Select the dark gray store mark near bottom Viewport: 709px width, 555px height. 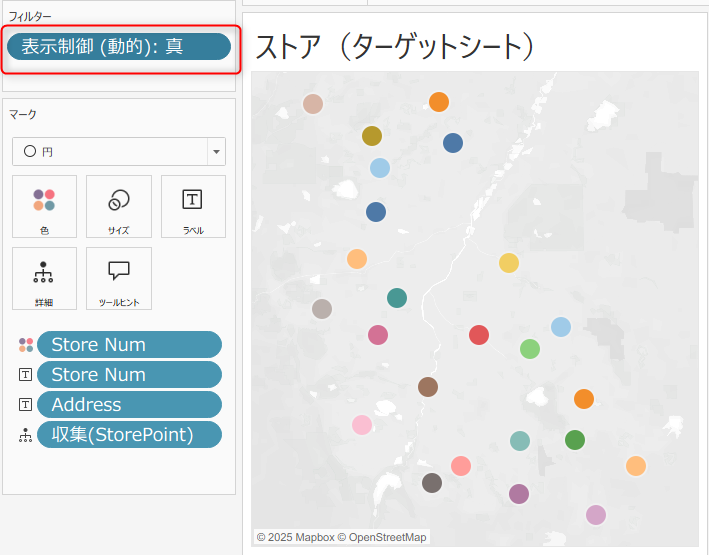pos(432,483)
